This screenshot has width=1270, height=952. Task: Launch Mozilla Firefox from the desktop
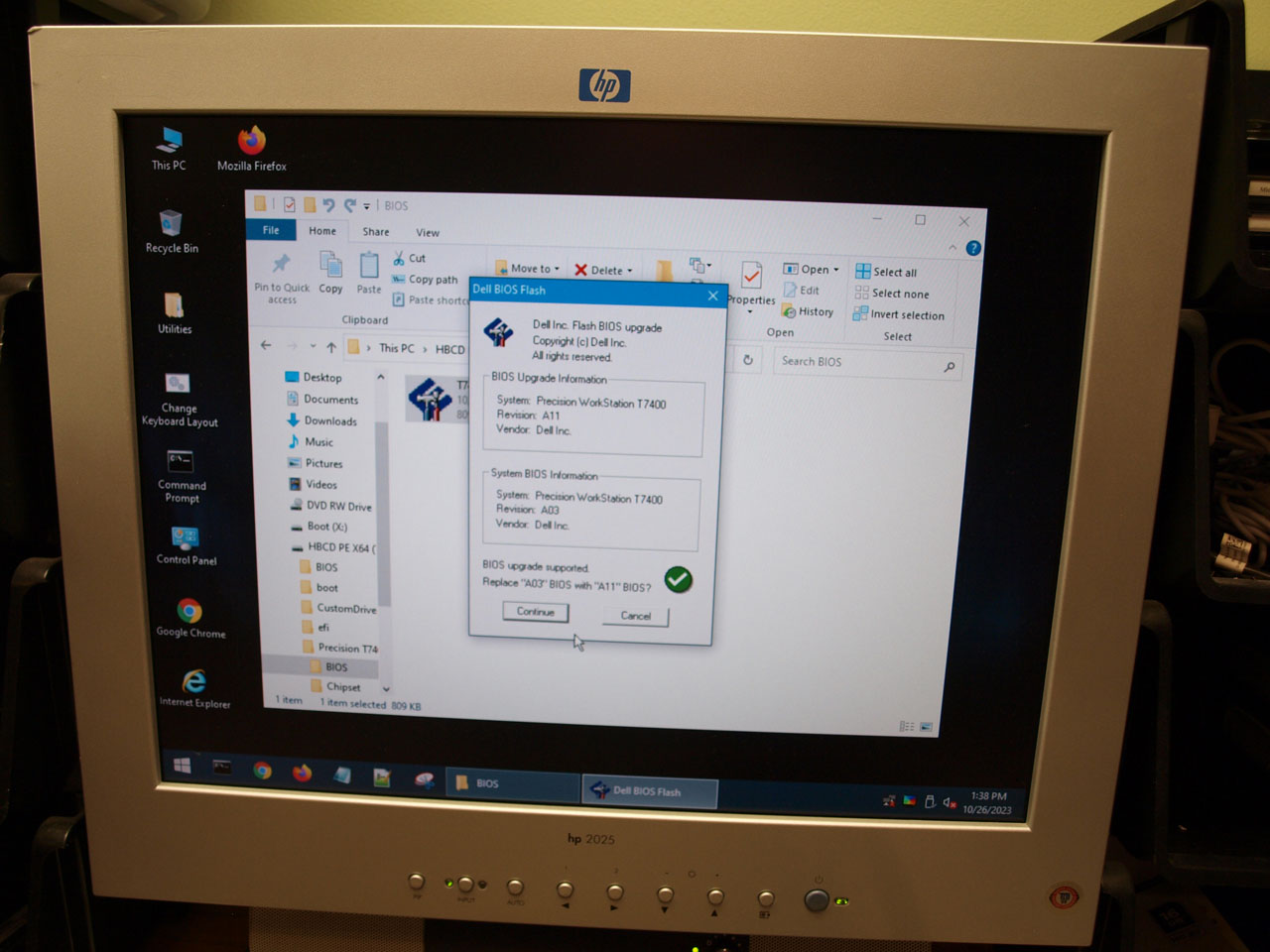[252, 149]
